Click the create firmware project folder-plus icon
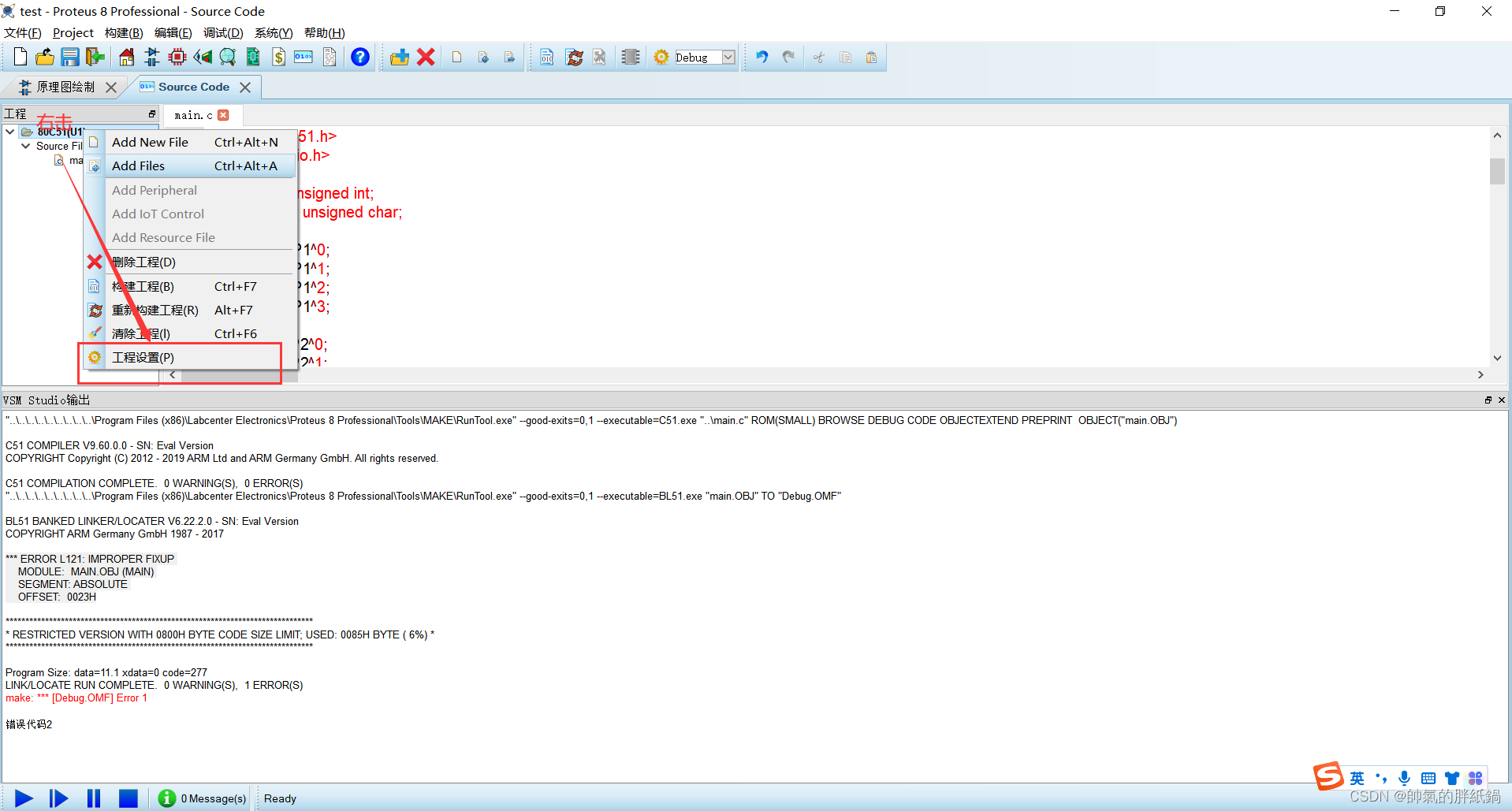The height and width of the screenshot is (811, 1512). pos(400,57)
